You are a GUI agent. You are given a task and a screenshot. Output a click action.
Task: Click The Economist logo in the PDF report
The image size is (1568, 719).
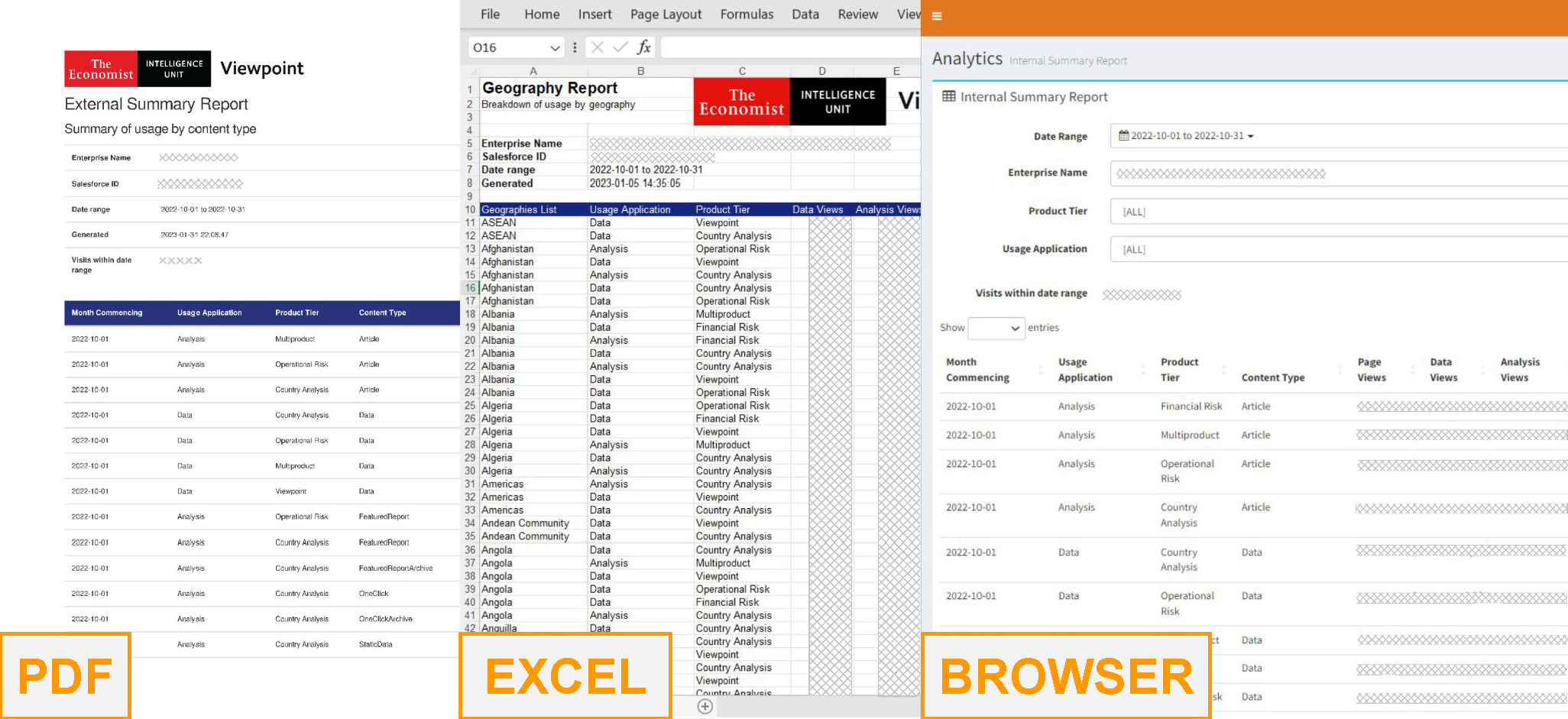click(x=101, y=69)
